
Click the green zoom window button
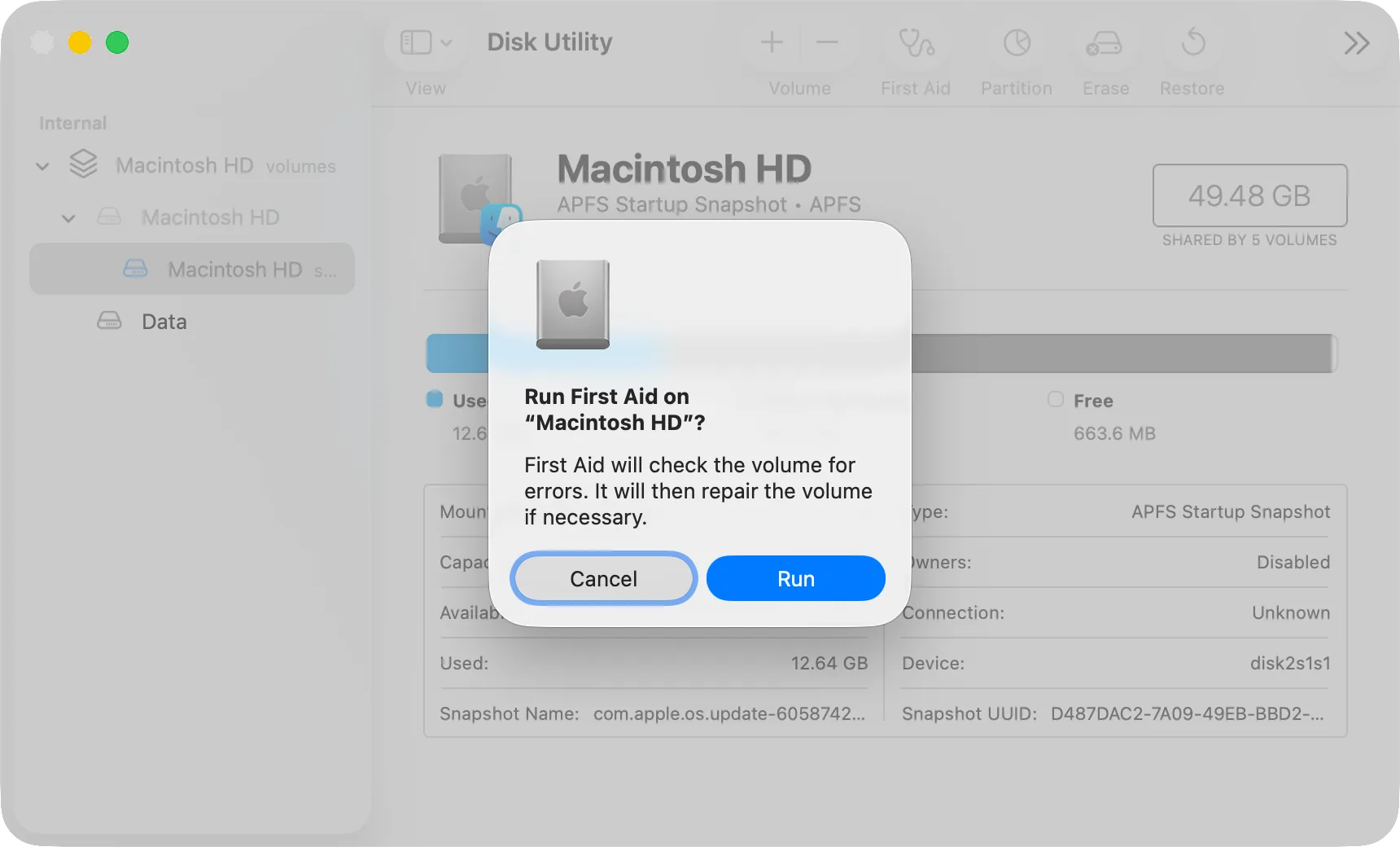point(117,42)
